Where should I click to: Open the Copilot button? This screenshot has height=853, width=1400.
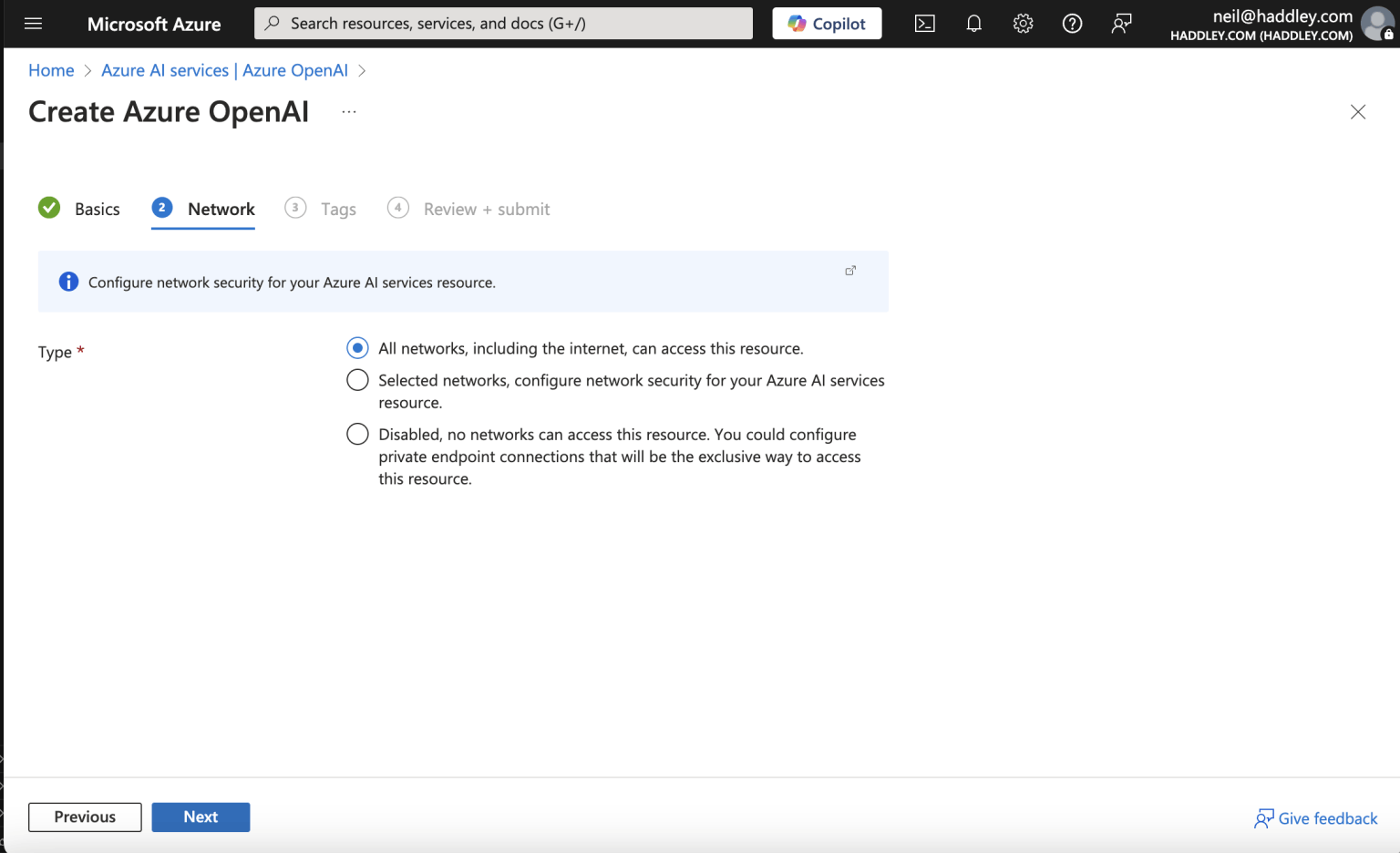827,24
